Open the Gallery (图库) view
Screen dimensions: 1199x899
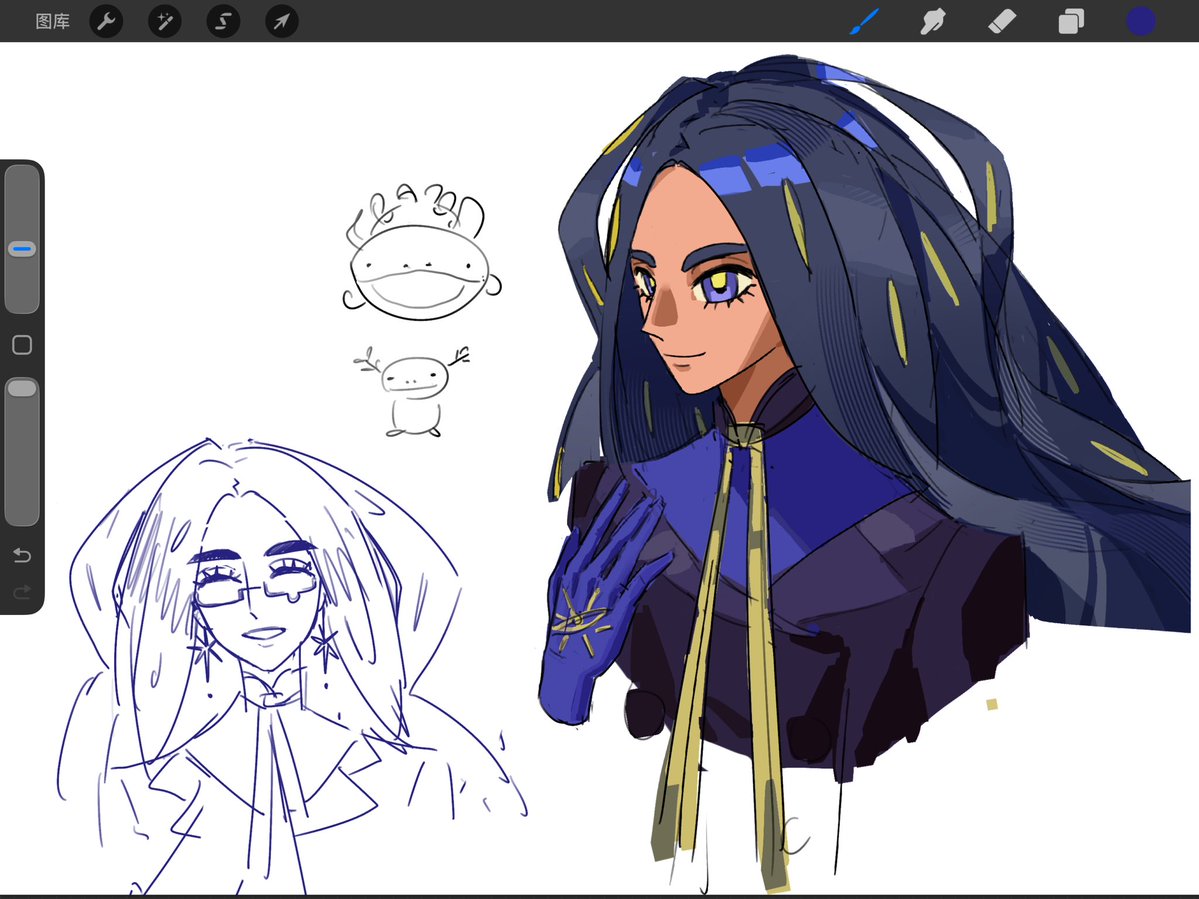click(53, 21)
